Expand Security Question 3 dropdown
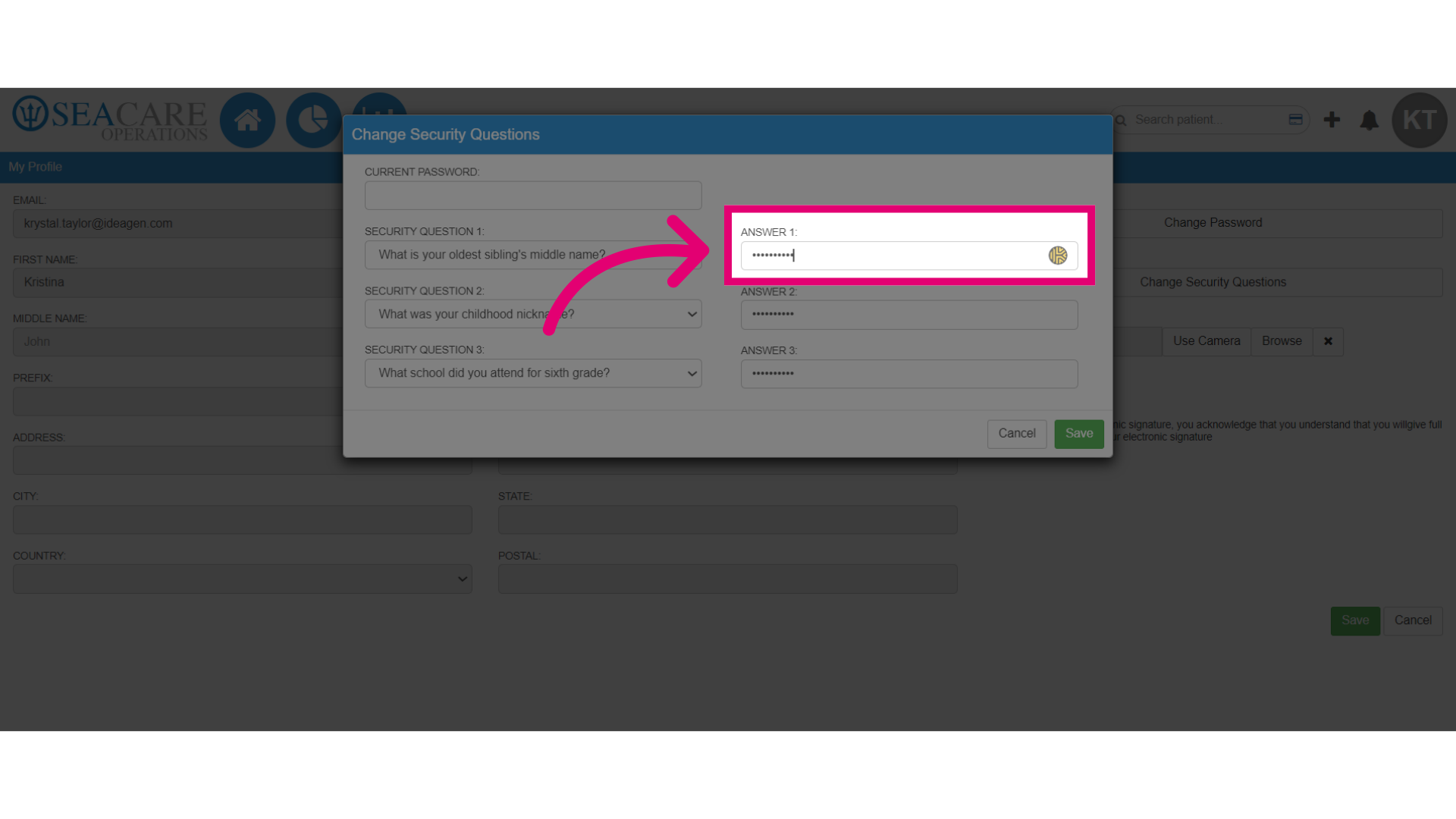Image resolution: width=1456 pixels, height=819 pixels. pyautogui.click(x=533, y=373)
